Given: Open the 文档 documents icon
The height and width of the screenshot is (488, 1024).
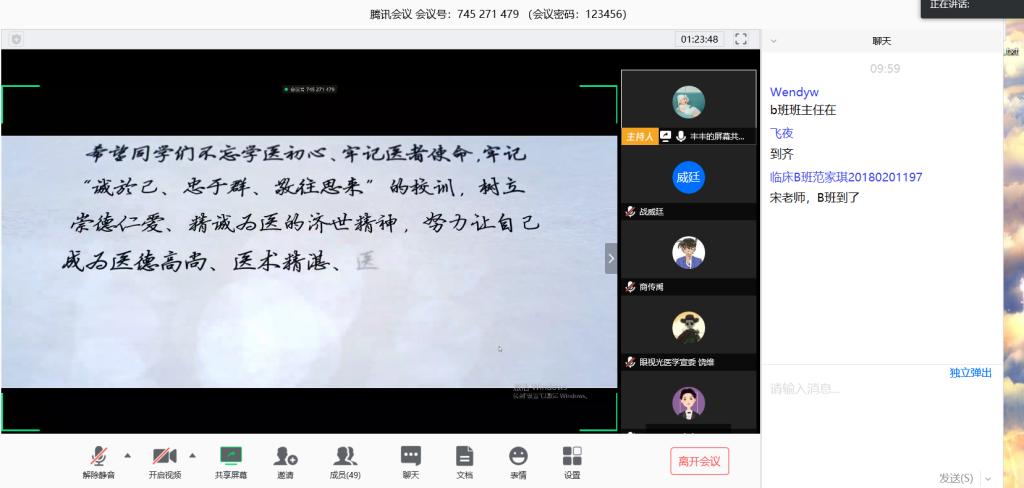Looking at the screenshot, I should click(465, 457).
